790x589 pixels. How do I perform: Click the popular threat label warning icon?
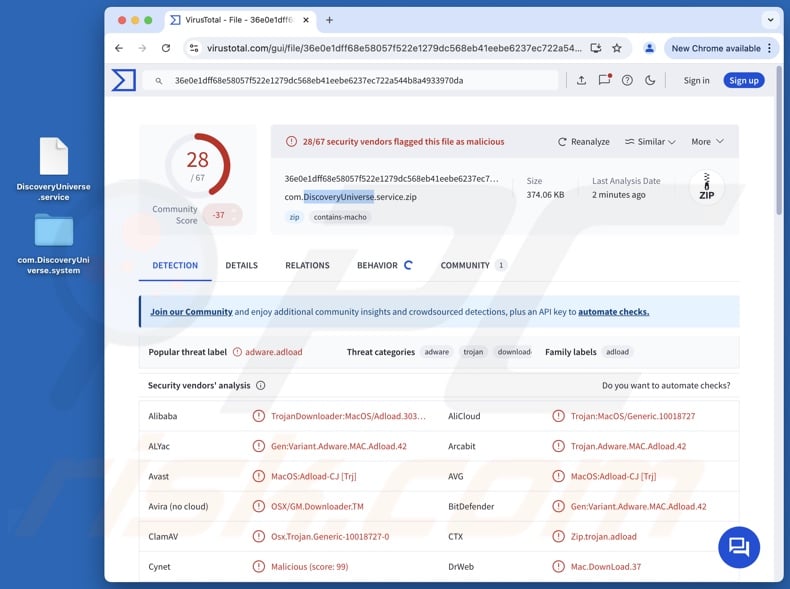click(x=237, y=352)
